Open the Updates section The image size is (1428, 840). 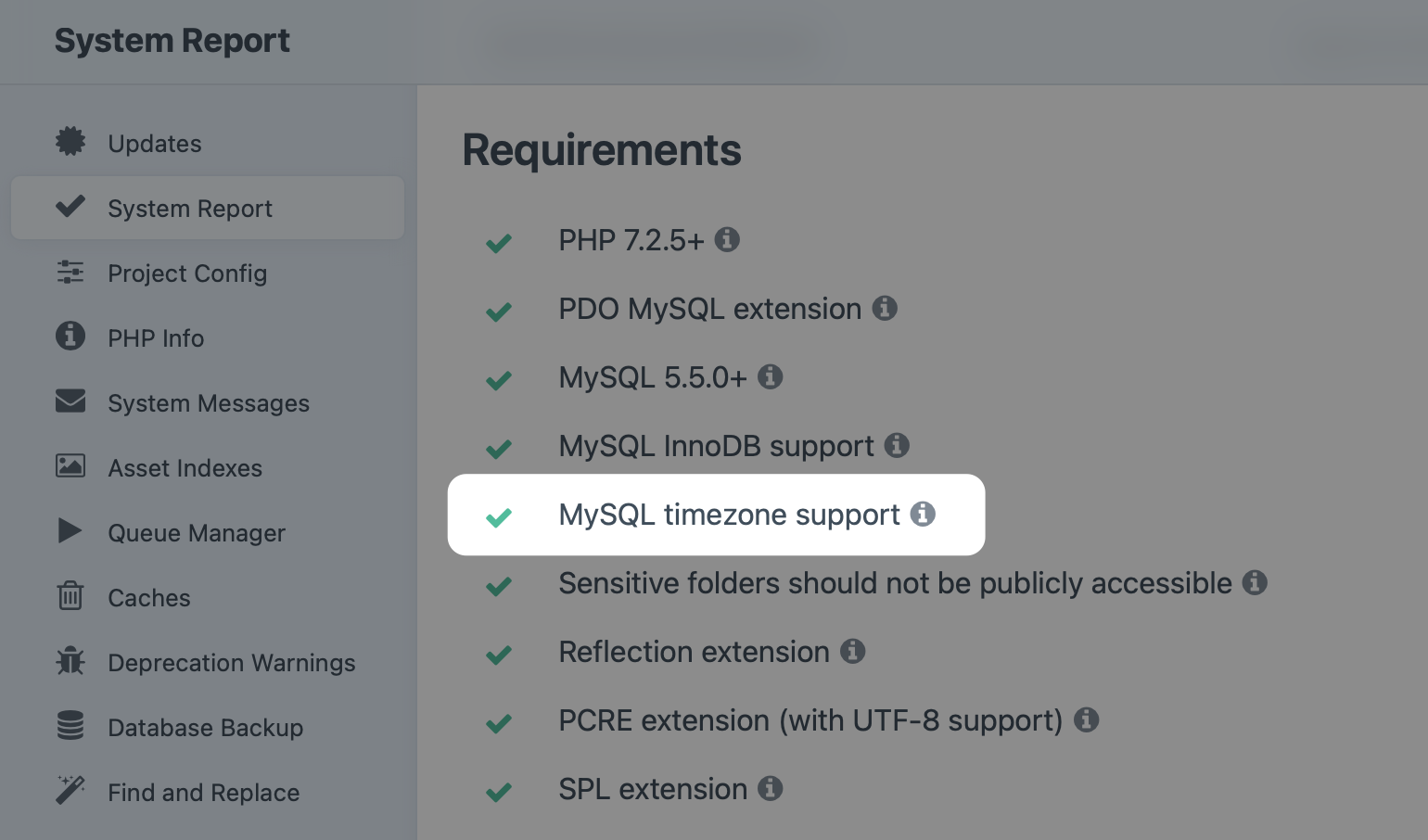208,143
